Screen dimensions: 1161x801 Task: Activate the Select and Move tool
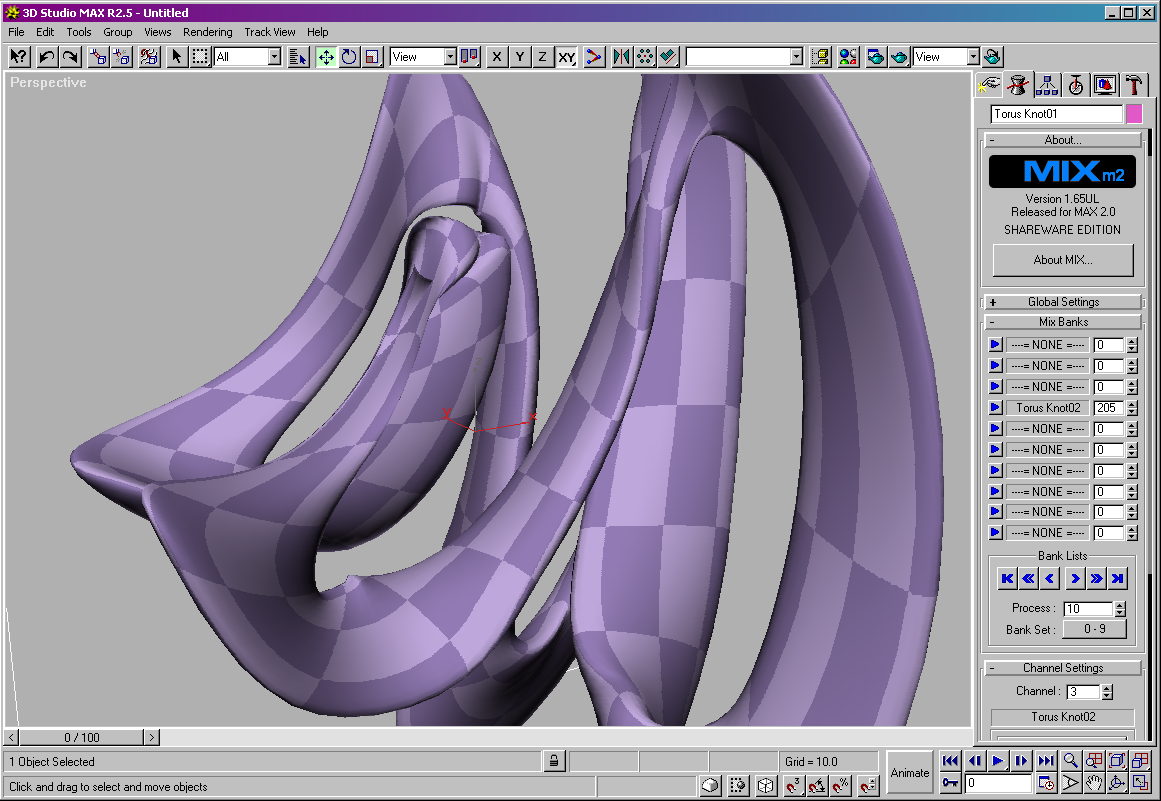[326, 57]
